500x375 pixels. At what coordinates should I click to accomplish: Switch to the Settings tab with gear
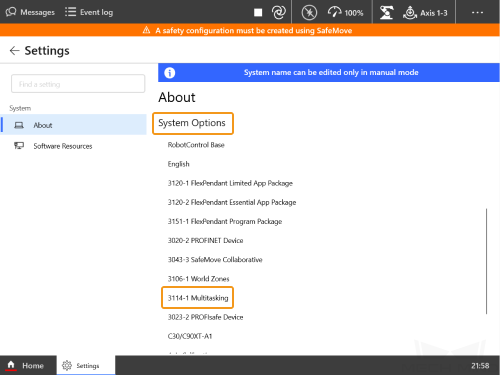click(86, 365)
